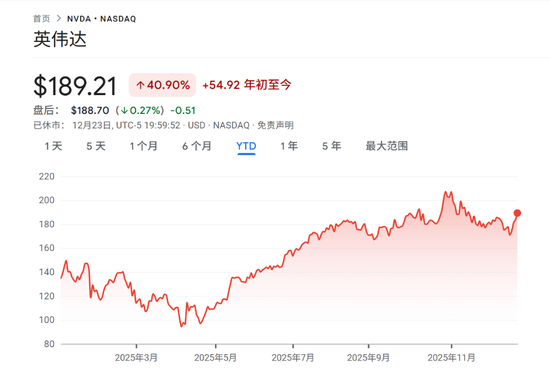Open the 免责声明 disclaimer link
This screenshot has width=550, height=380.
[275, 125]
